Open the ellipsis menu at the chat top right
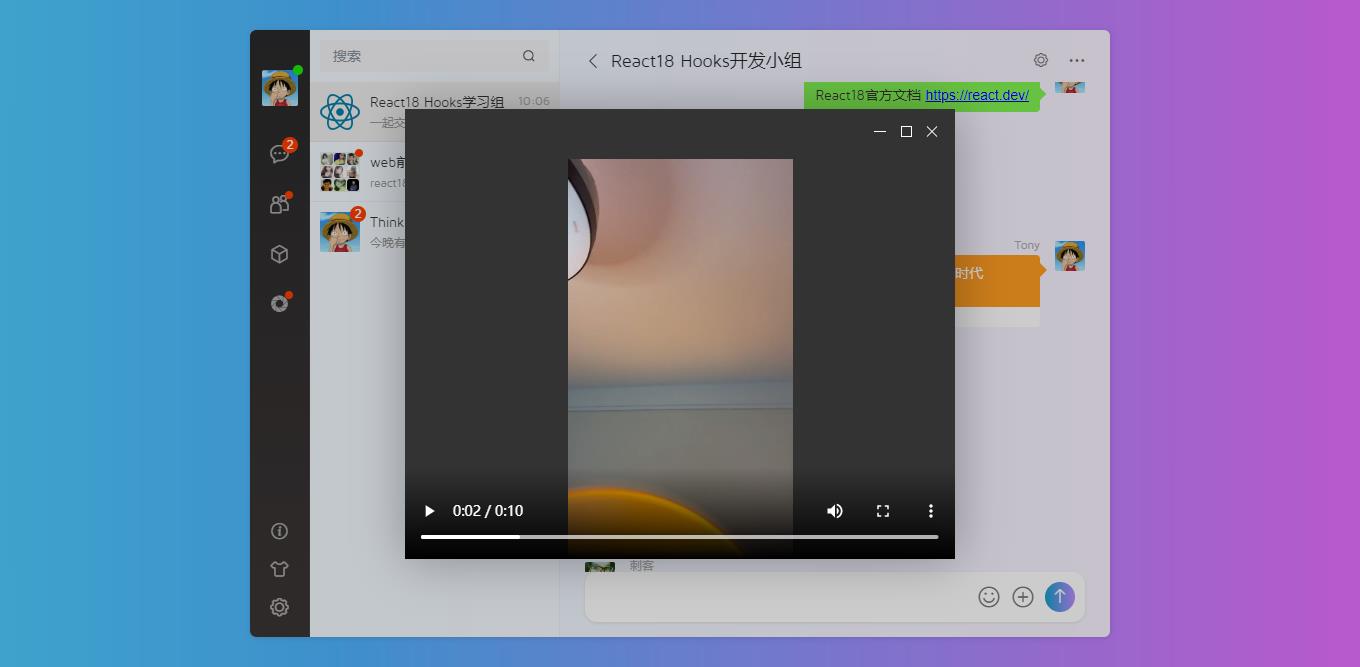Image resolution: width=1360 pixels, height=667 pixels. [1077, 60]
